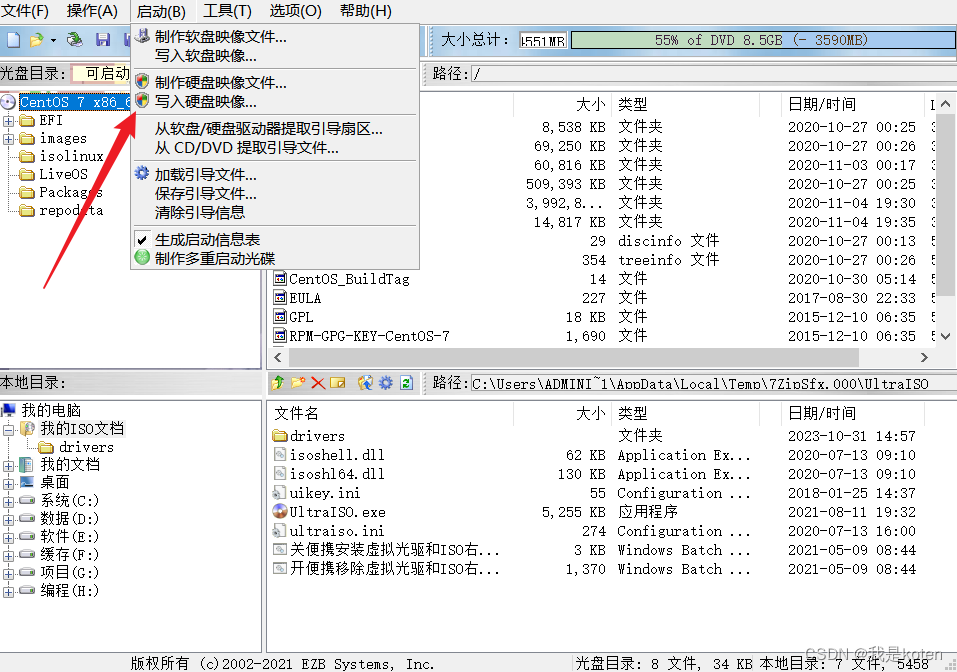
Task: Choose 写入软盘映像... menu entry
Action: pos(275,56)
